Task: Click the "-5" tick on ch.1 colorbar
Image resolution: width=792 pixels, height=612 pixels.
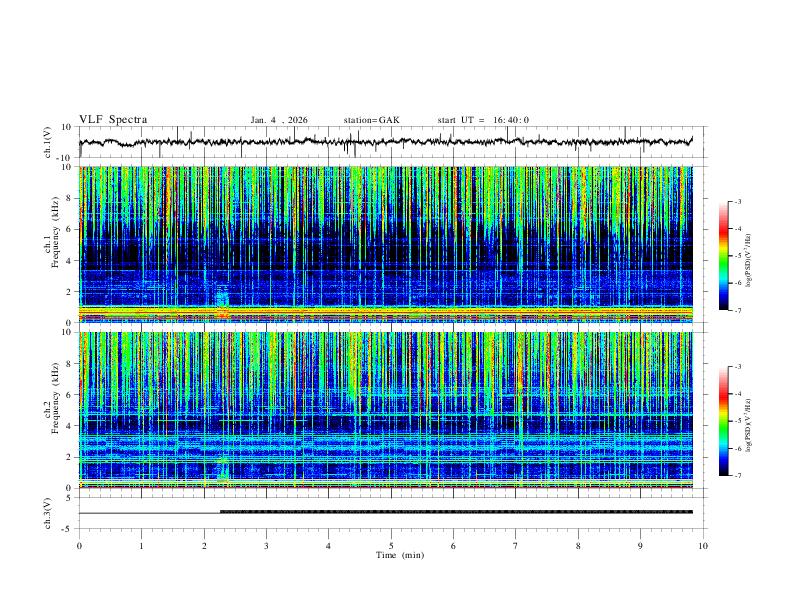Action: pyautogui.click(x=738, y=256)
